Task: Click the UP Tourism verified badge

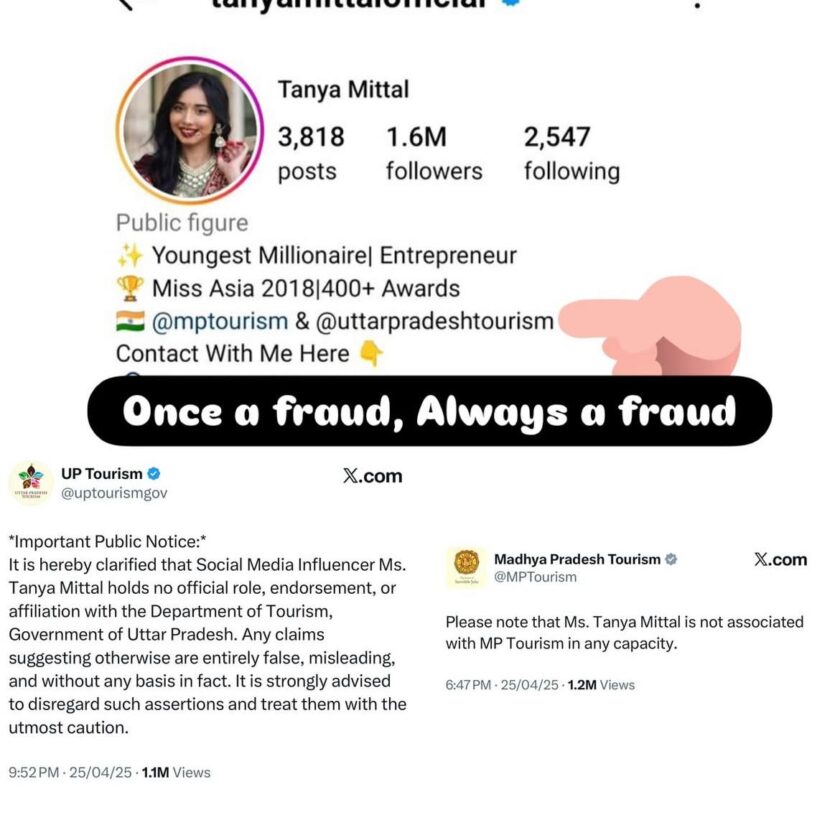Action: [x=154, y=474]
